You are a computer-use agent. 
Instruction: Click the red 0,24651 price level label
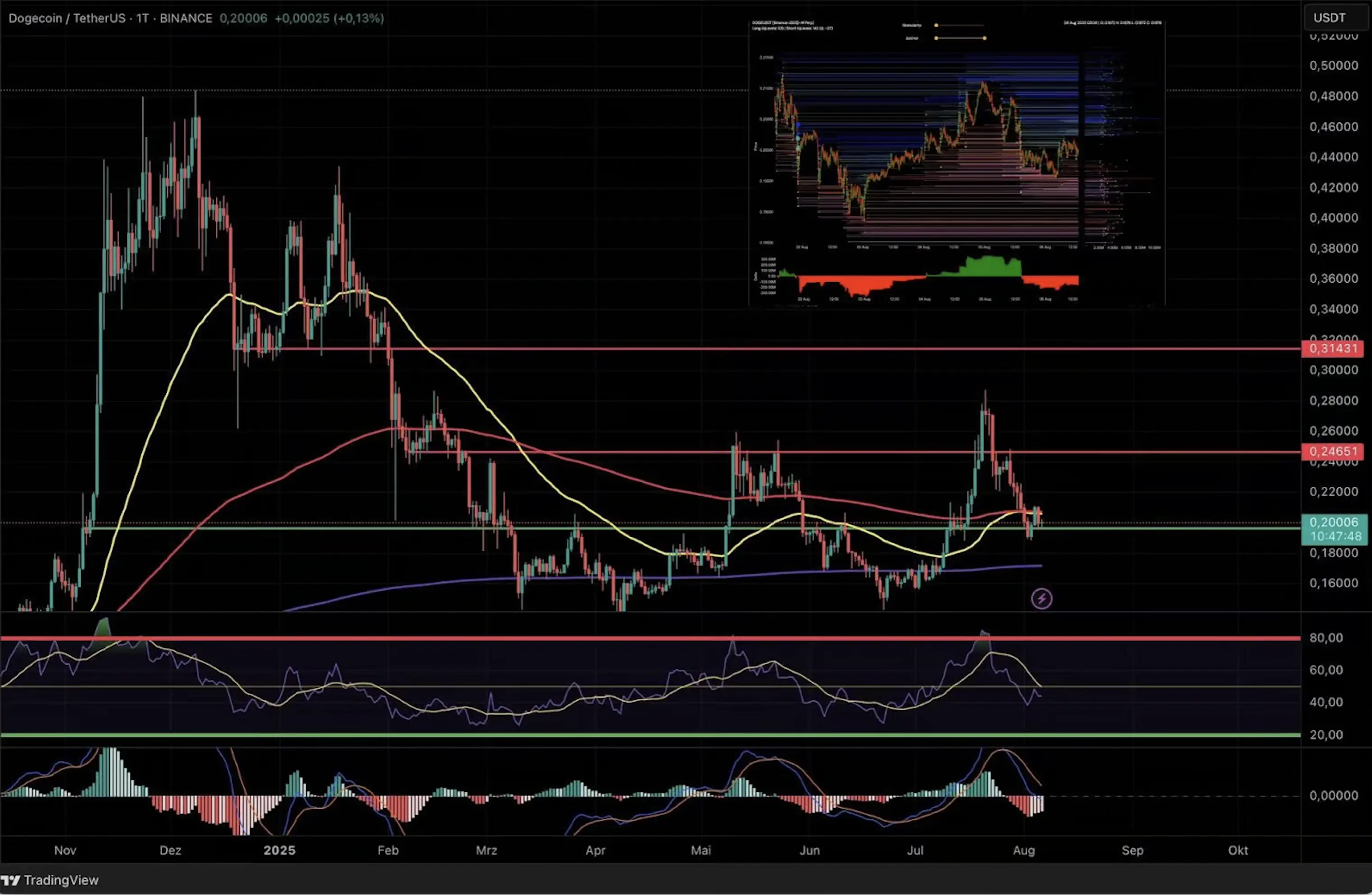click(1332, 452)
